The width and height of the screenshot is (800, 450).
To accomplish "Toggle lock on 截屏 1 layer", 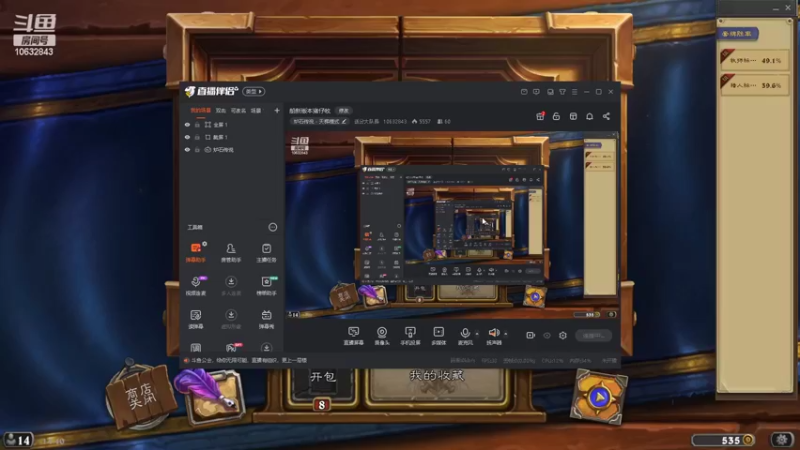I will (197, 137).
